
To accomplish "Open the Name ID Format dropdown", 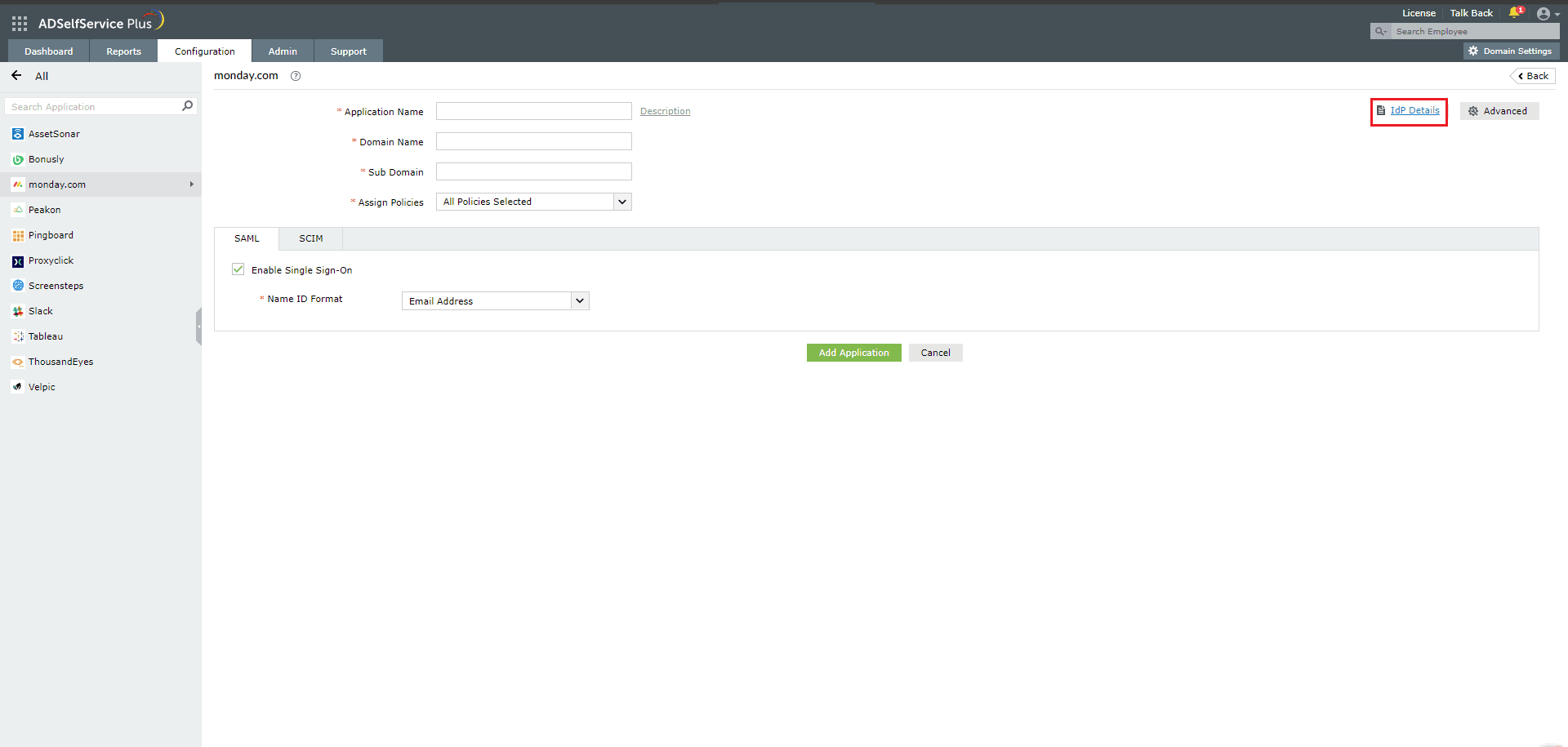I will point(496,301).
